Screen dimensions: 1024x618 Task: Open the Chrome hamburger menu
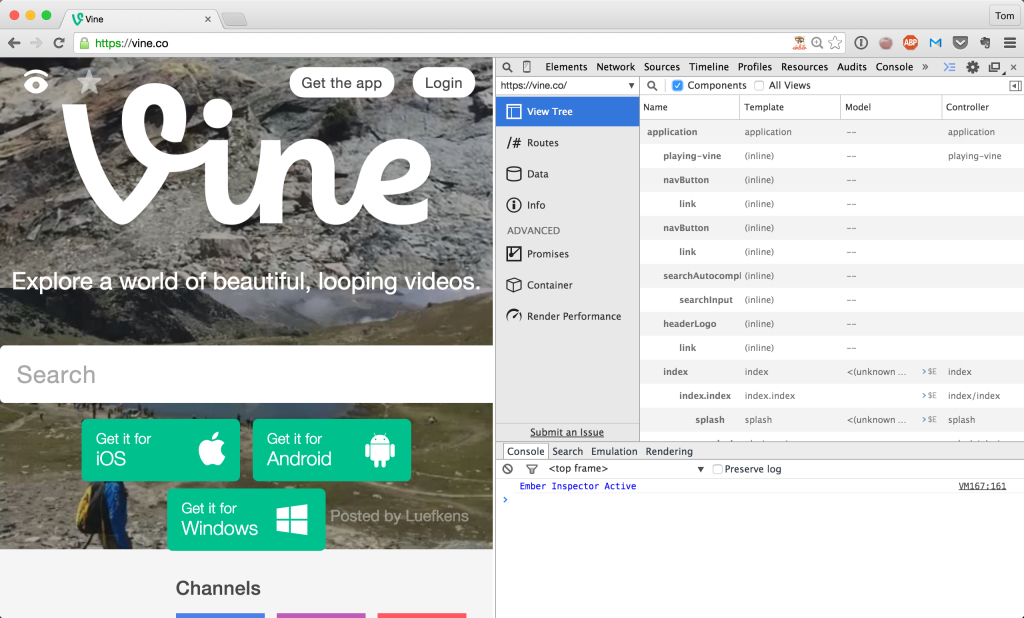pyautogui.click(x=1010, y=43)
